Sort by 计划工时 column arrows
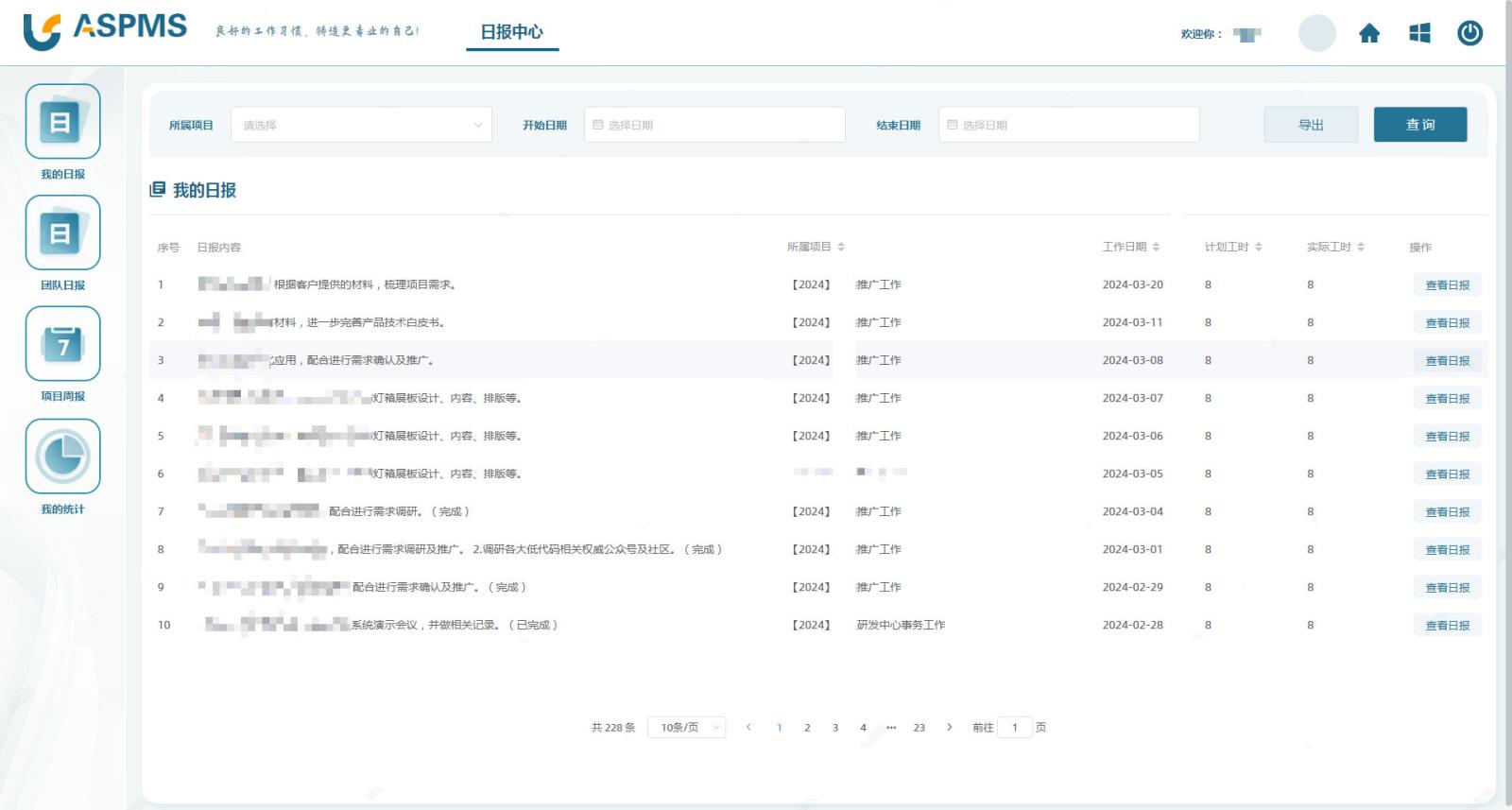This screenshot has width=1512, height=810. (1258, 248)
